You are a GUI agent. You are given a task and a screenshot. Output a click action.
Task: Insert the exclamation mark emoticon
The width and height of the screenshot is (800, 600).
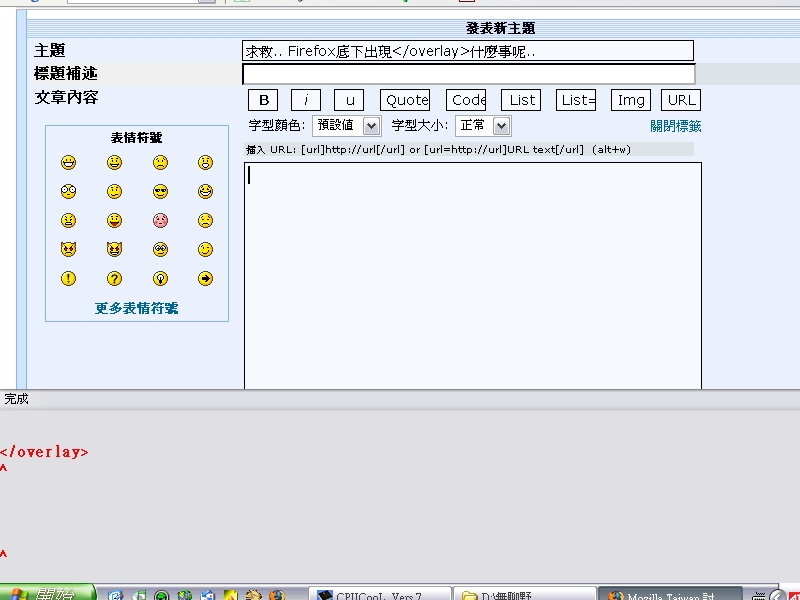68,279
